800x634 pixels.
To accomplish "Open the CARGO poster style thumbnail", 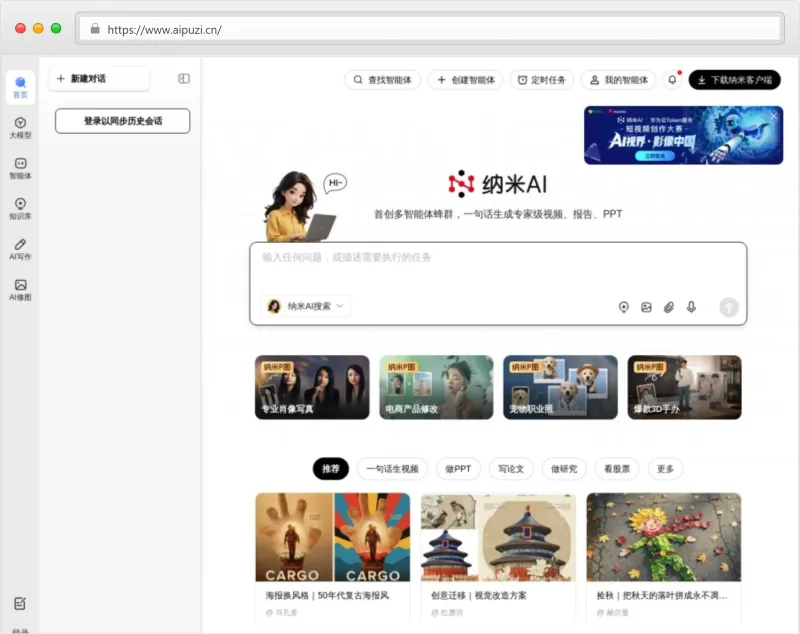I will click(x=333, y=537).
